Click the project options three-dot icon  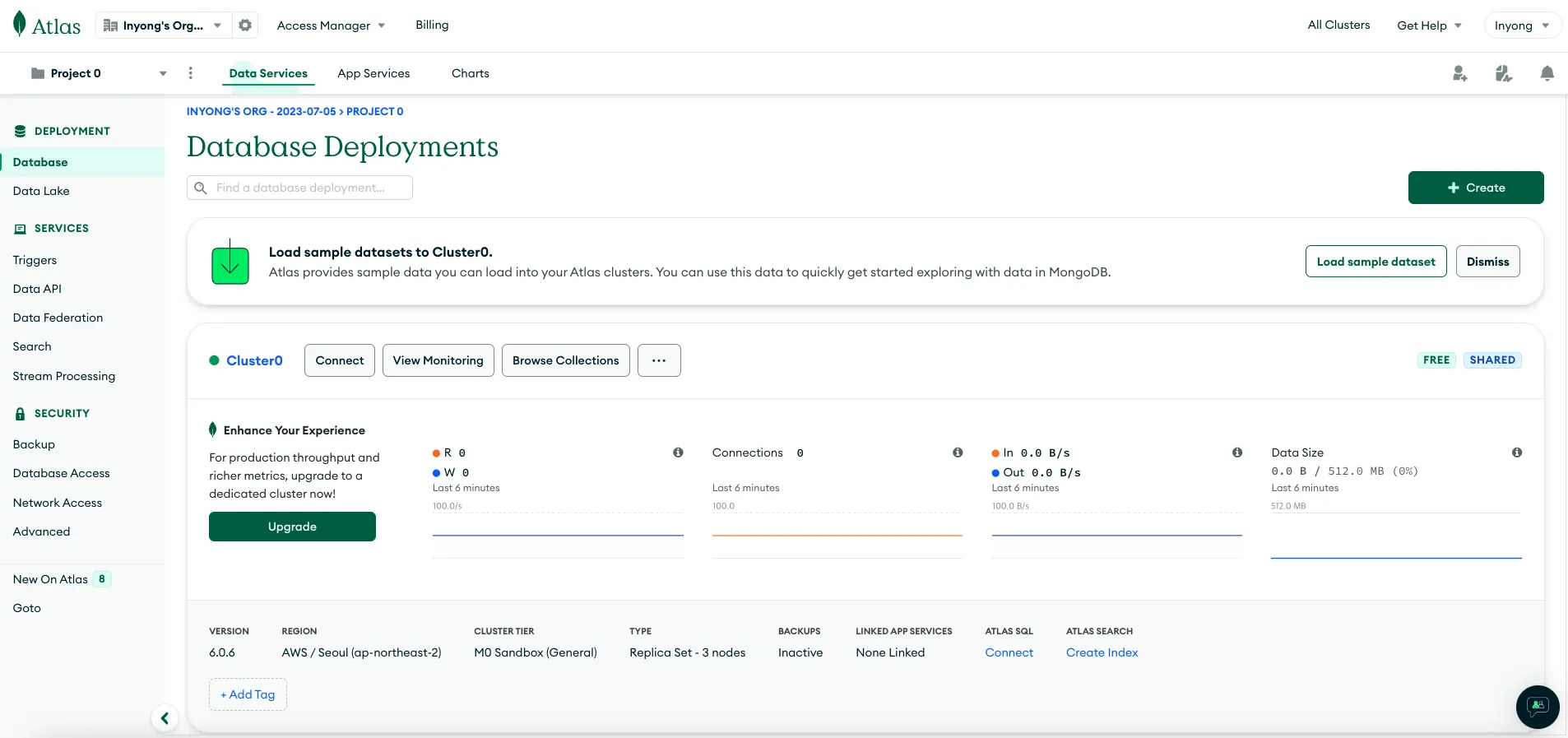point(191,73)
